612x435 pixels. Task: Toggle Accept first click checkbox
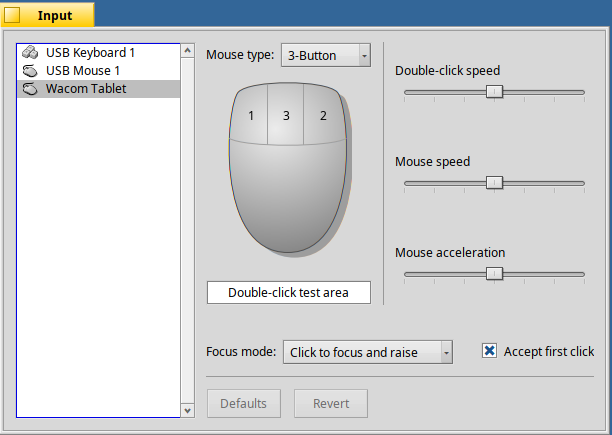(x=489, y=351)
